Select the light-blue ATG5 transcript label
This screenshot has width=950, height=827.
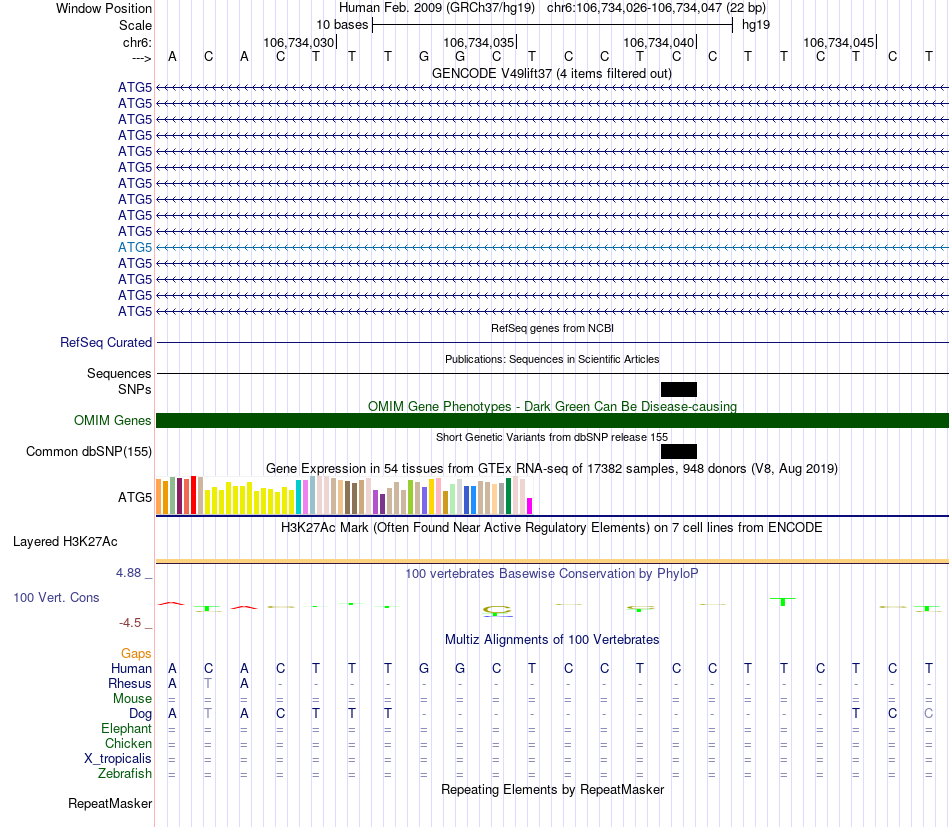click(x=135, y=247)
